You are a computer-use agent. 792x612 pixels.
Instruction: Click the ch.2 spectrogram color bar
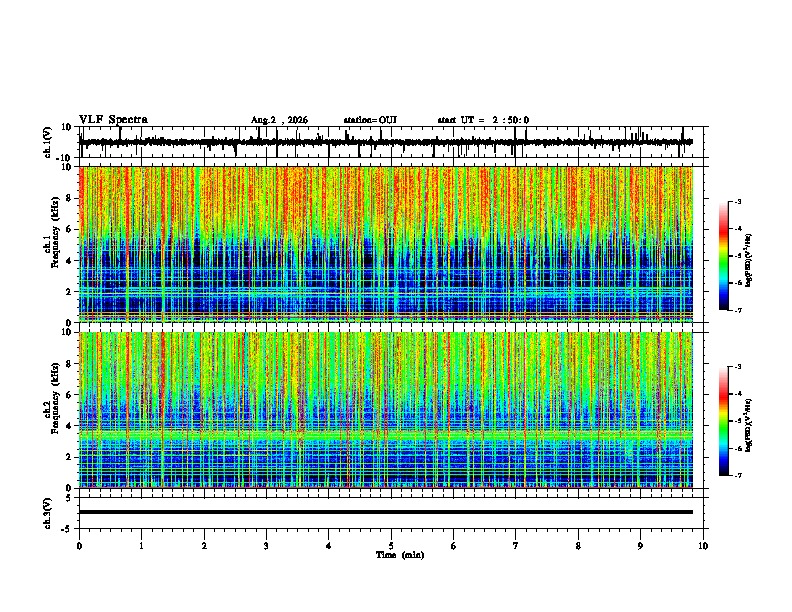(723, 421)
